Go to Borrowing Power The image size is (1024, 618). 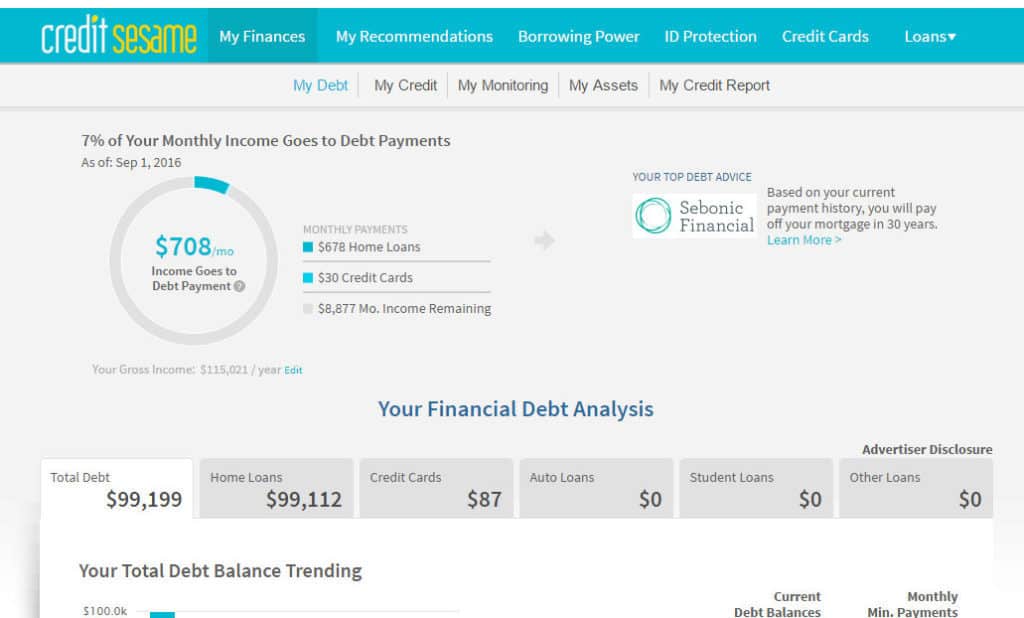coord(579,37)
